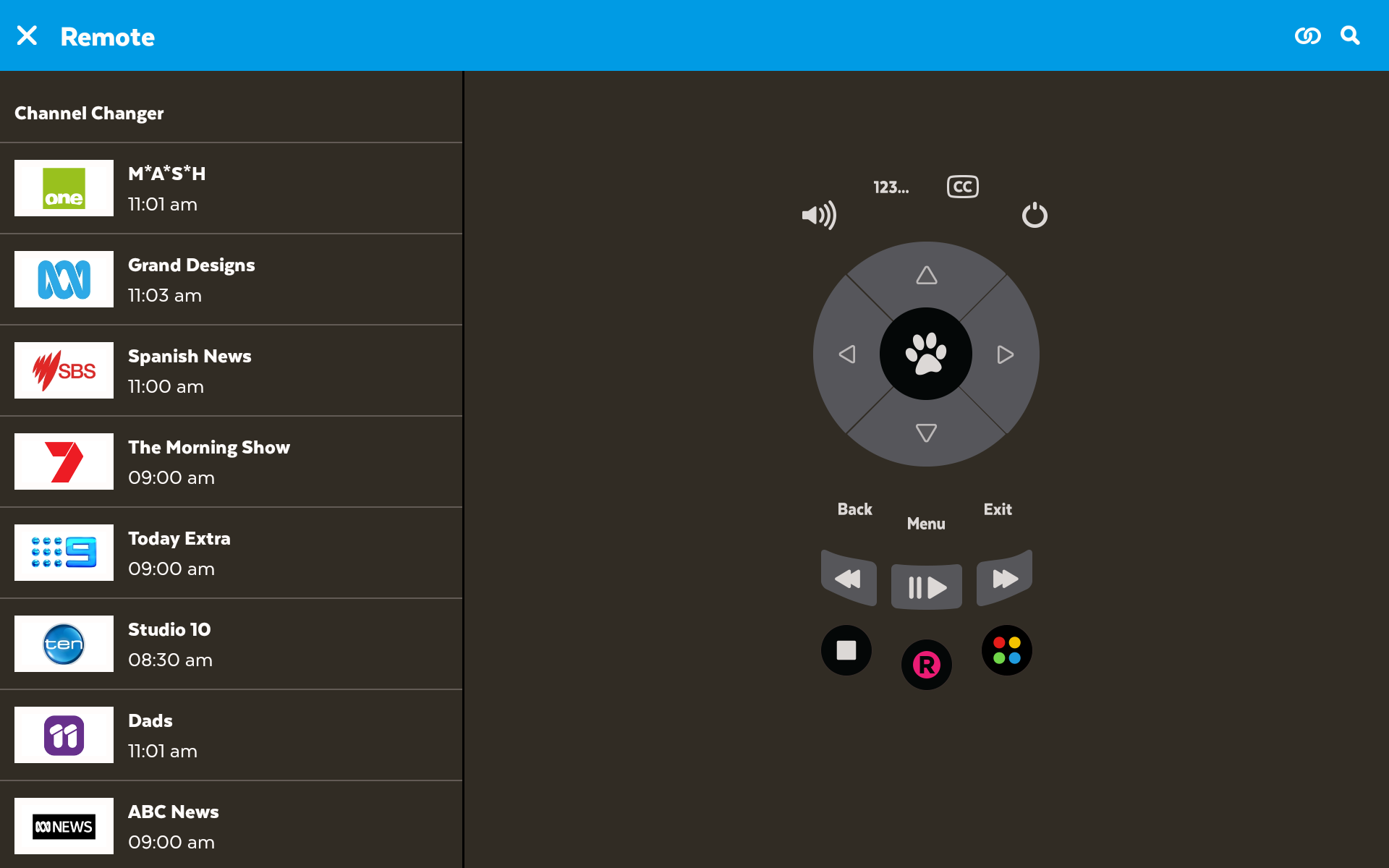Tap the rewind playback button
The height and width of the screenshot is (868, 1389).
point(849,579)
